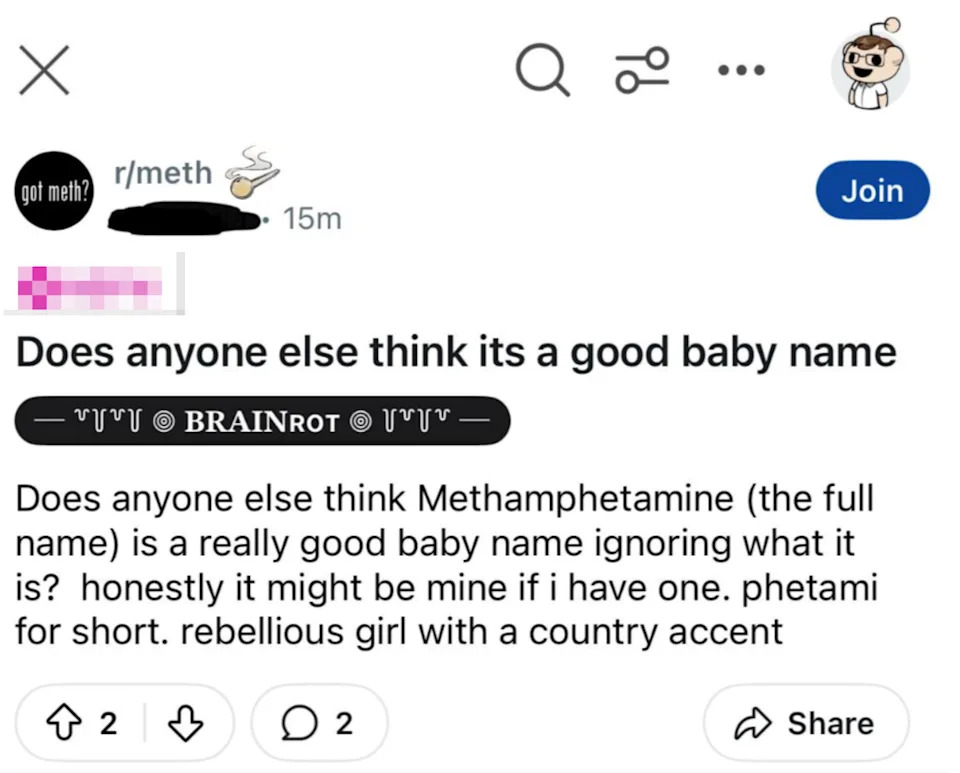
Task: Click the 15m post timestamp
Action: pyautogui.click(x=312, y=218)
